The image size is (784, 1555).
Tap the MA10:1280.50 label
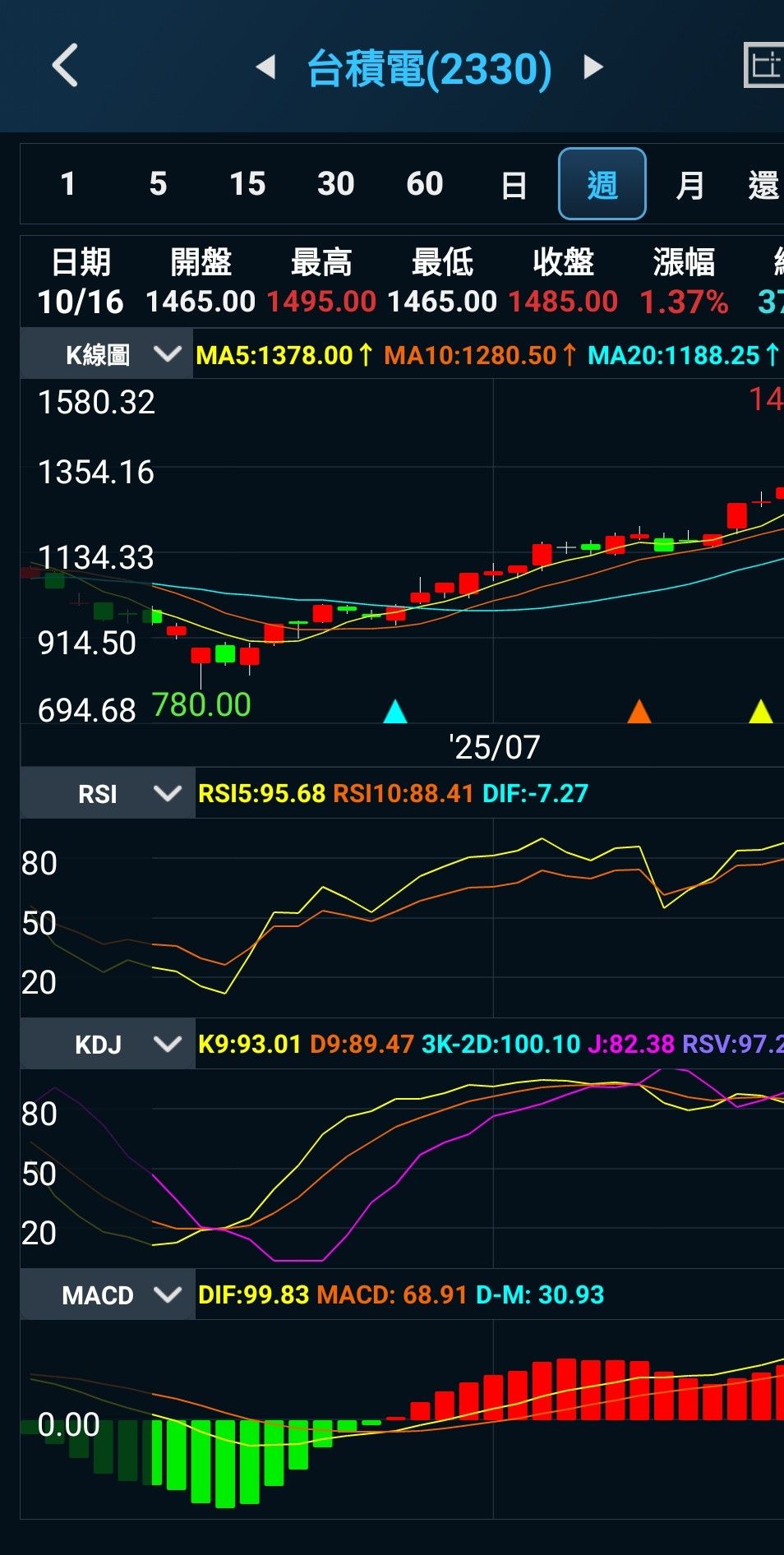pos(480,355)
